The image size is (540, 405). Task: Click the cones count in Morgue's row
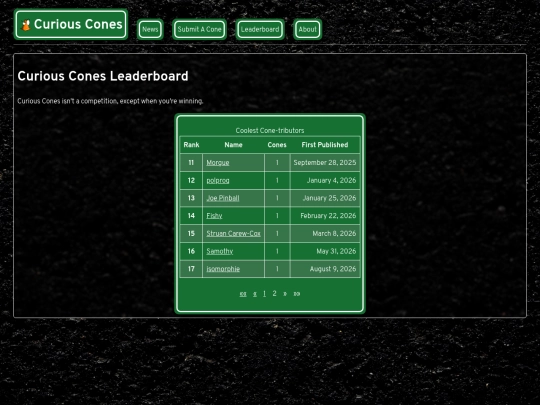pos(277,163)
